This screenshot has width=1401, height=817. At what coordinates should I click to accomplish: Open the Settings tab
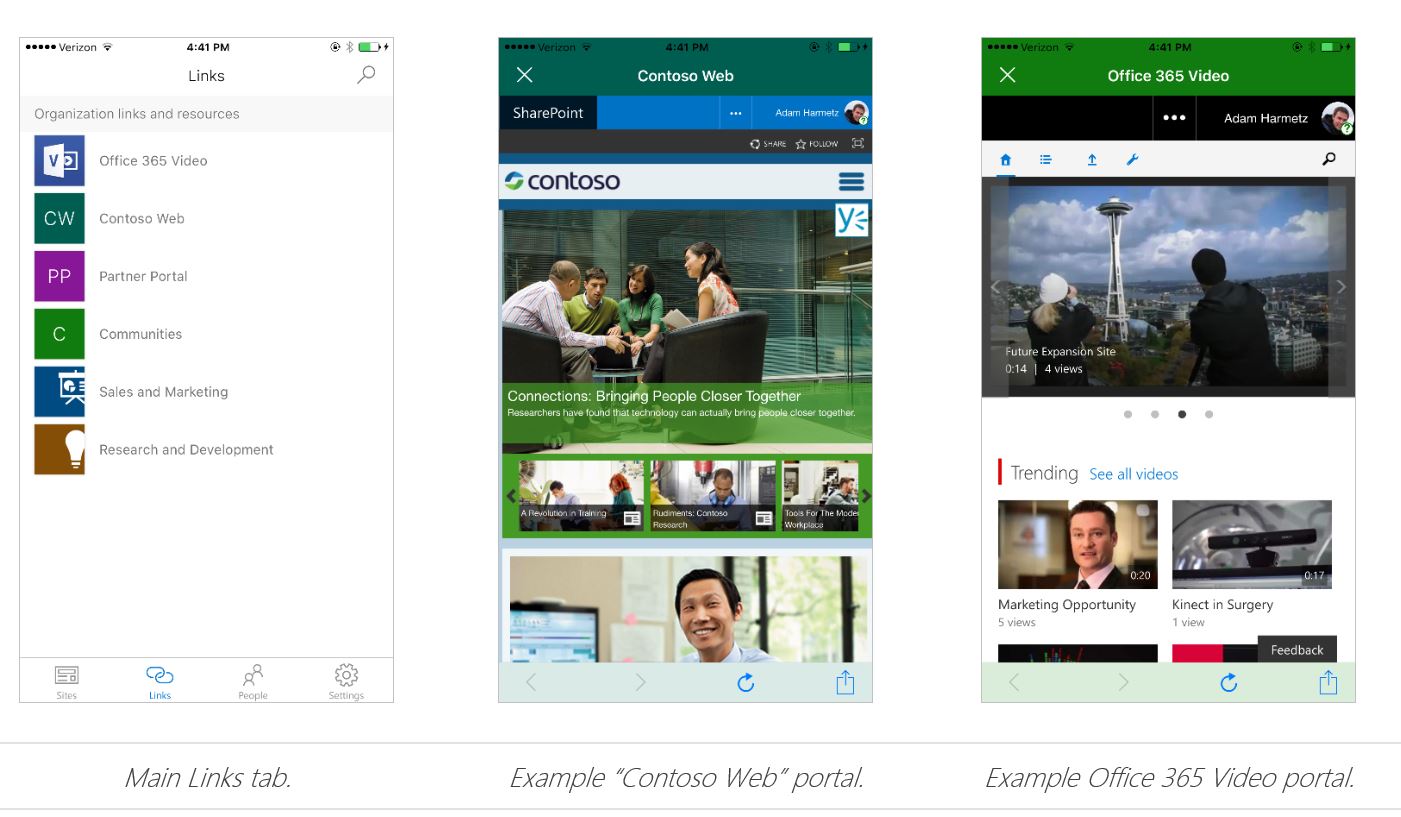pos(346,682)
